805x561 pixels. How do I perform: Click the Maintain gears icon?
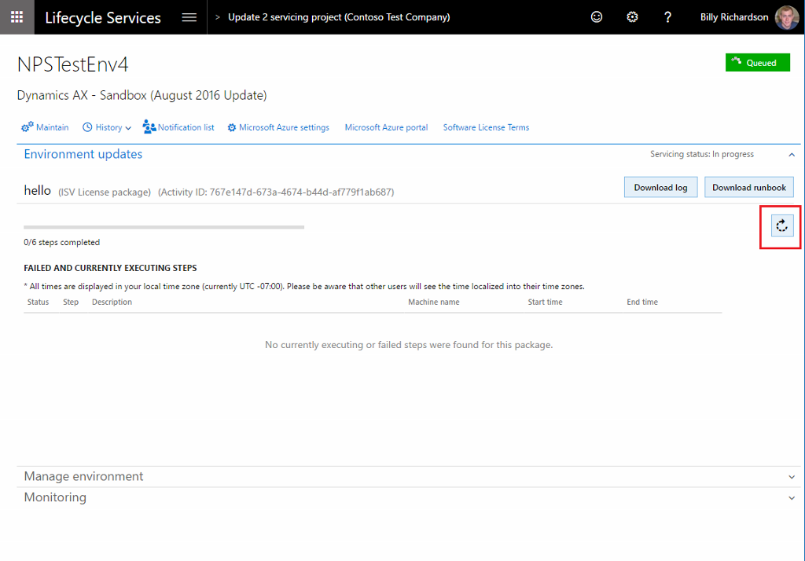27,127
